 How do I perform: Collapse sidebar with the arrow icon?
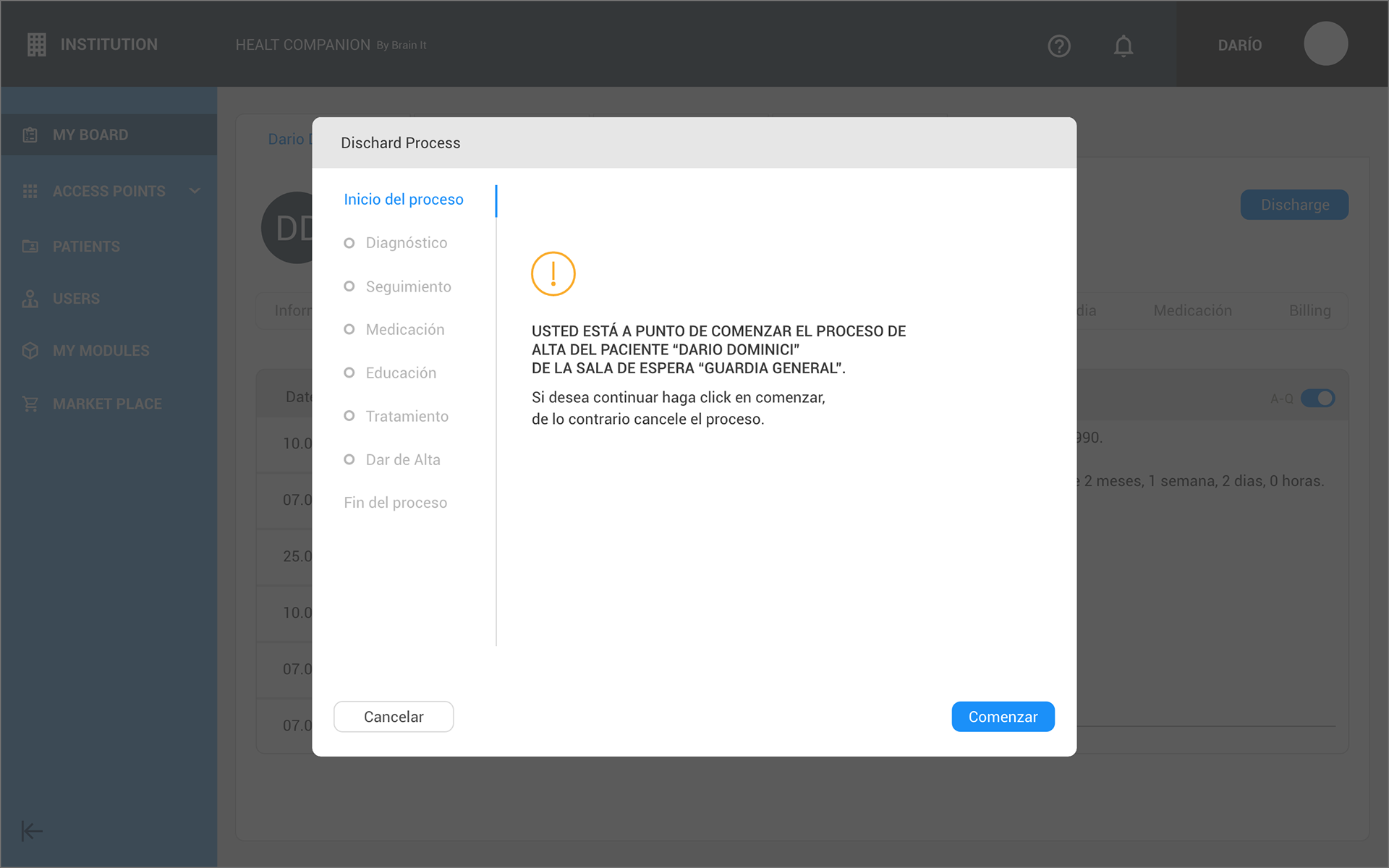pos(32,830)
